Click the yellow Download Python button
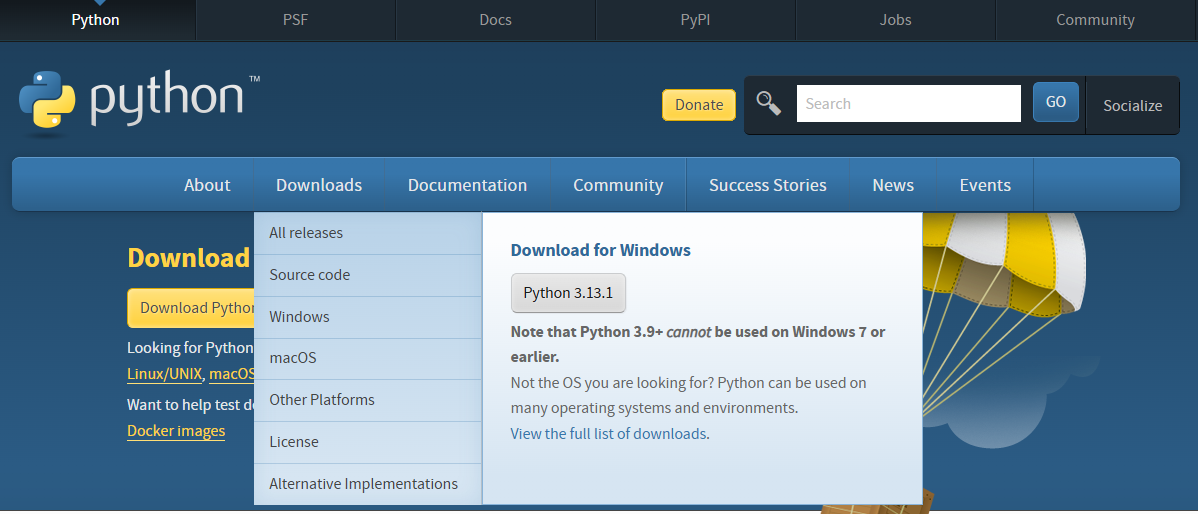This screenshot has height=514, width=1198. pyautogui.click(x=191, y=308)
